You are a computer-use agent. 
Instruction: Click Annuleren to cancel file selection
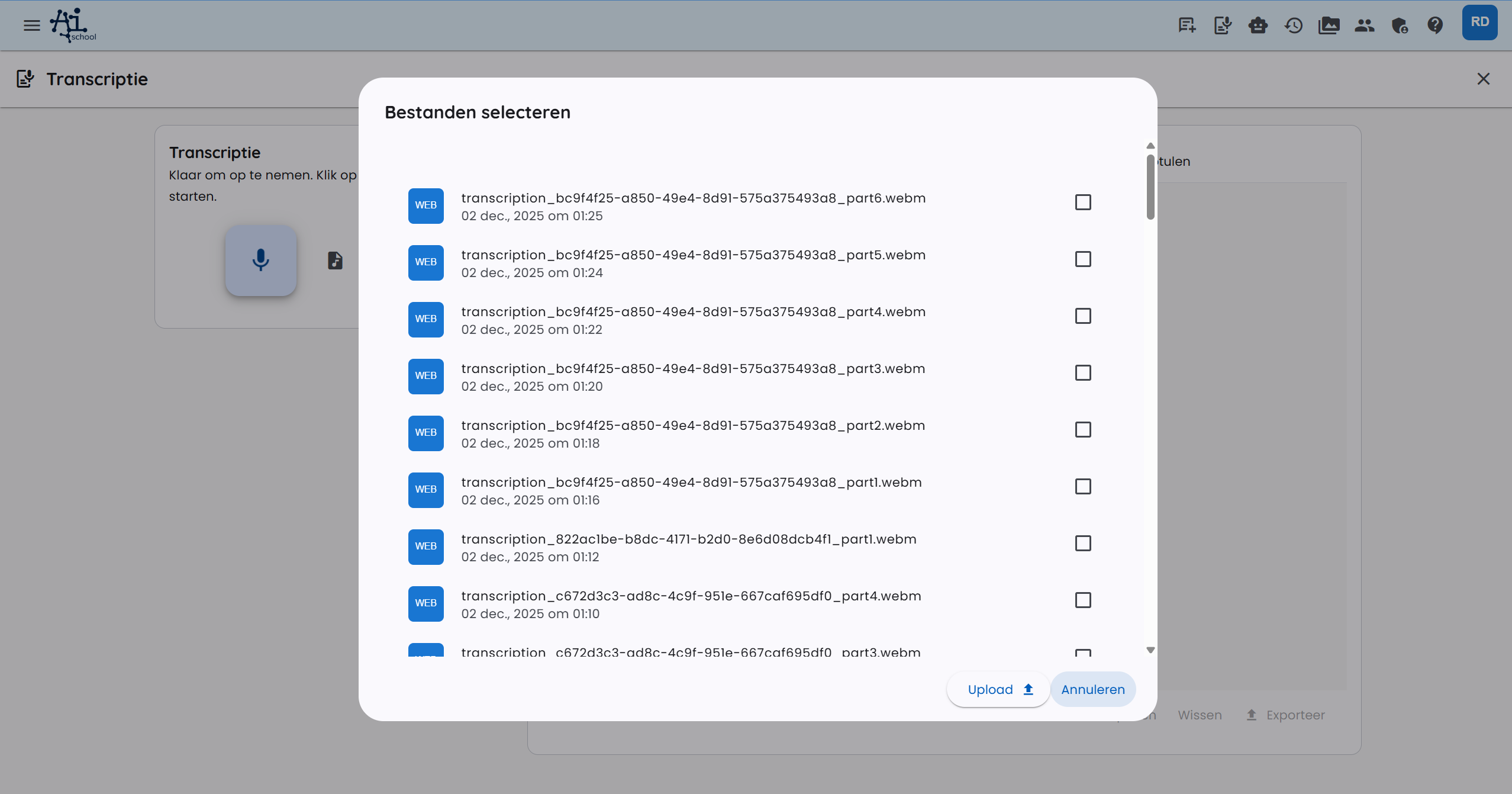point(1092,689)
